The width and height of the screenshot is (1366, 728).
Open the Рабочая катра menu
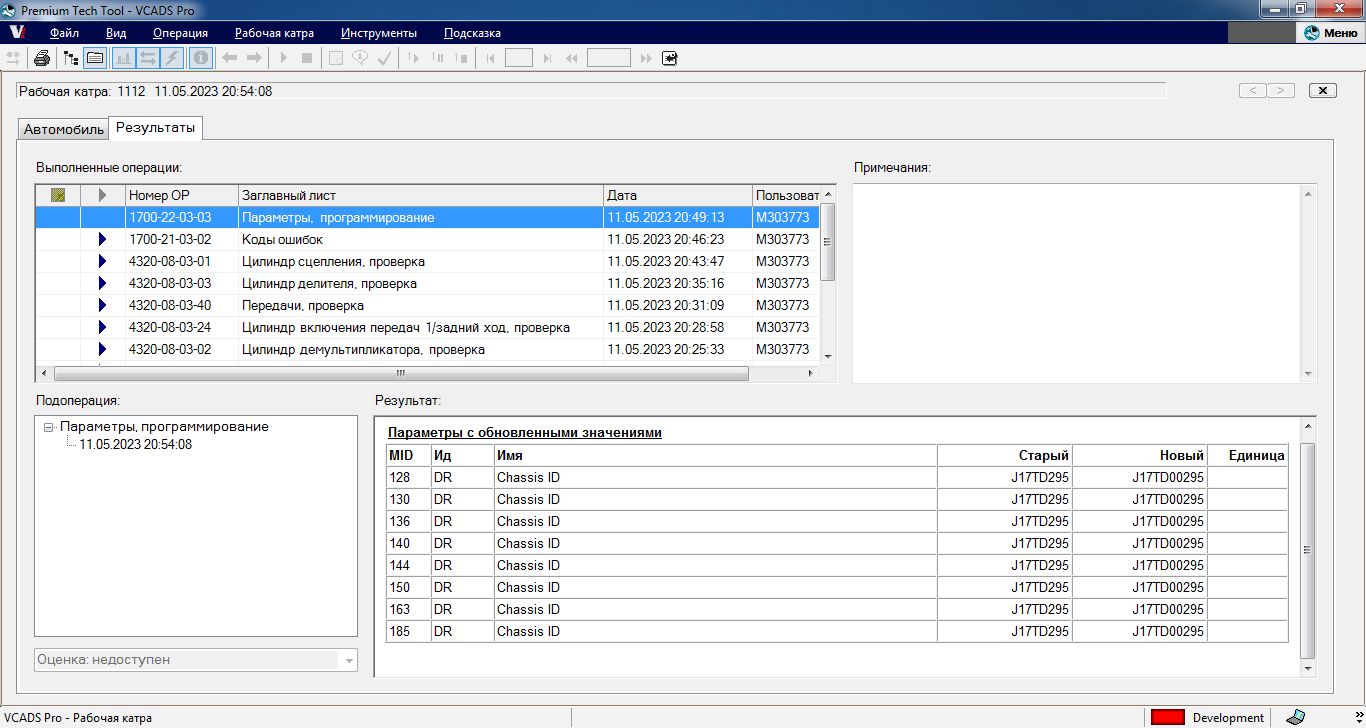click(x=274, y=33)
